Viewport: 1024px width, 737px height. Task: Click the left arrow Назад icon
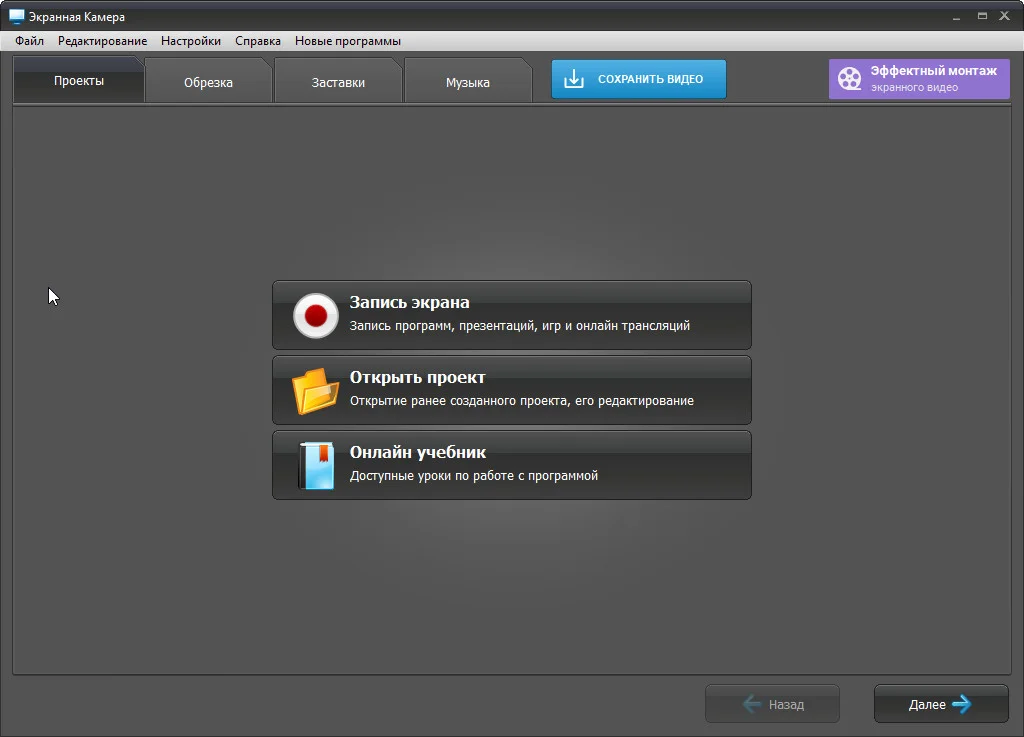click(752, 704)
